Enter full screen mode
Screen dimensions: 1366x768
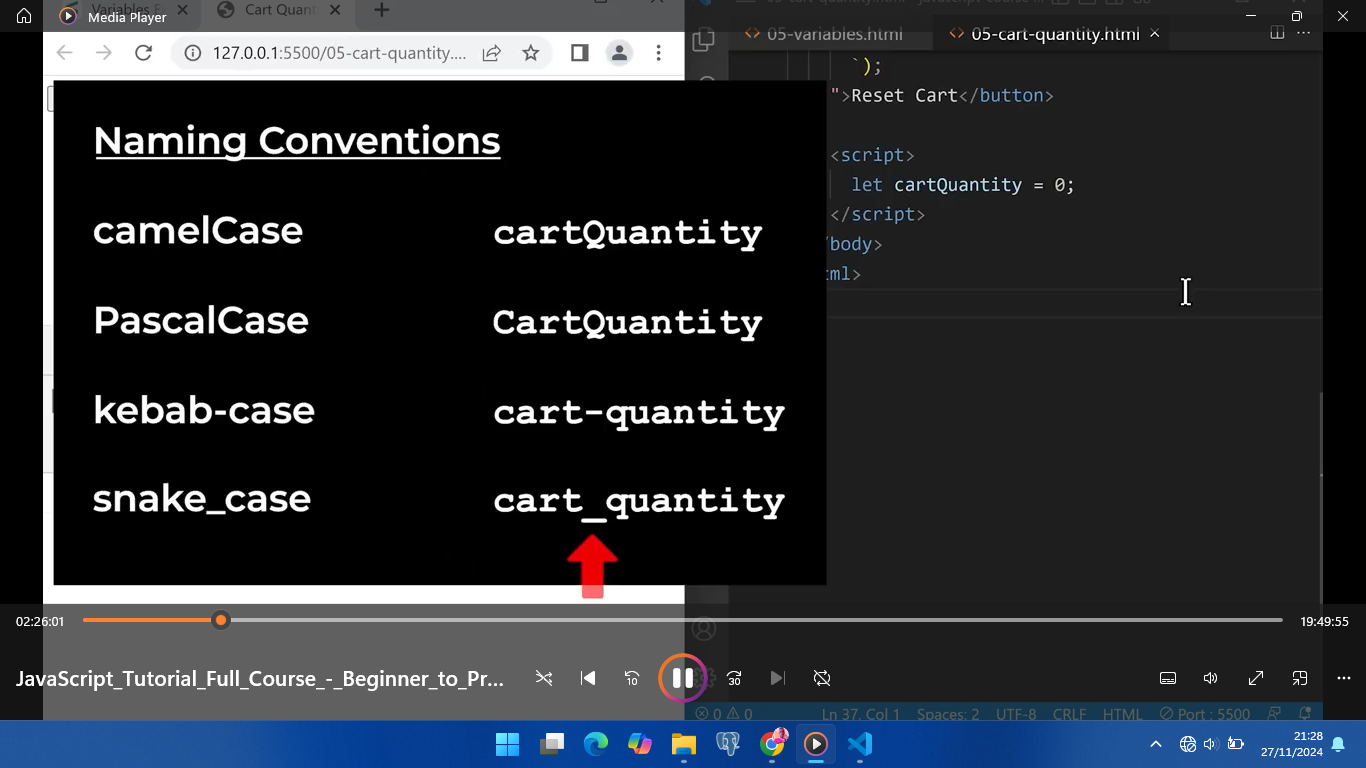coord(1256,678)
